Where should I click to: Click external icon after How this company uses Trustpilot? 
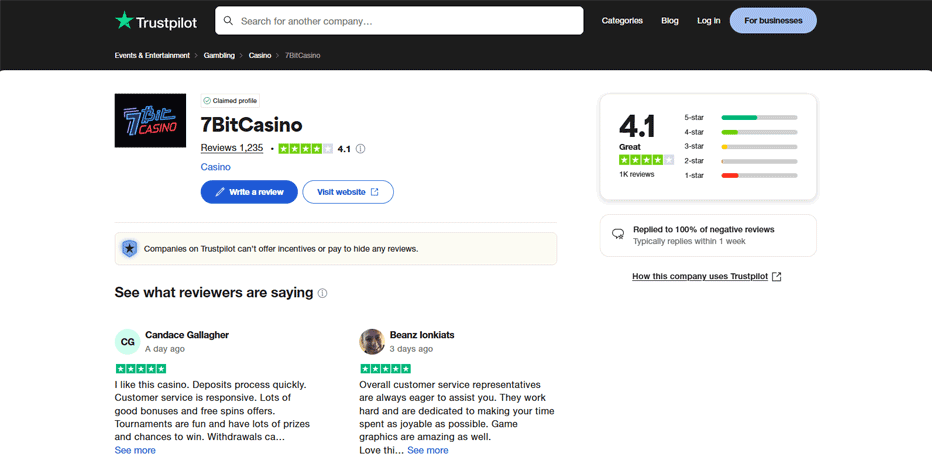776,276
